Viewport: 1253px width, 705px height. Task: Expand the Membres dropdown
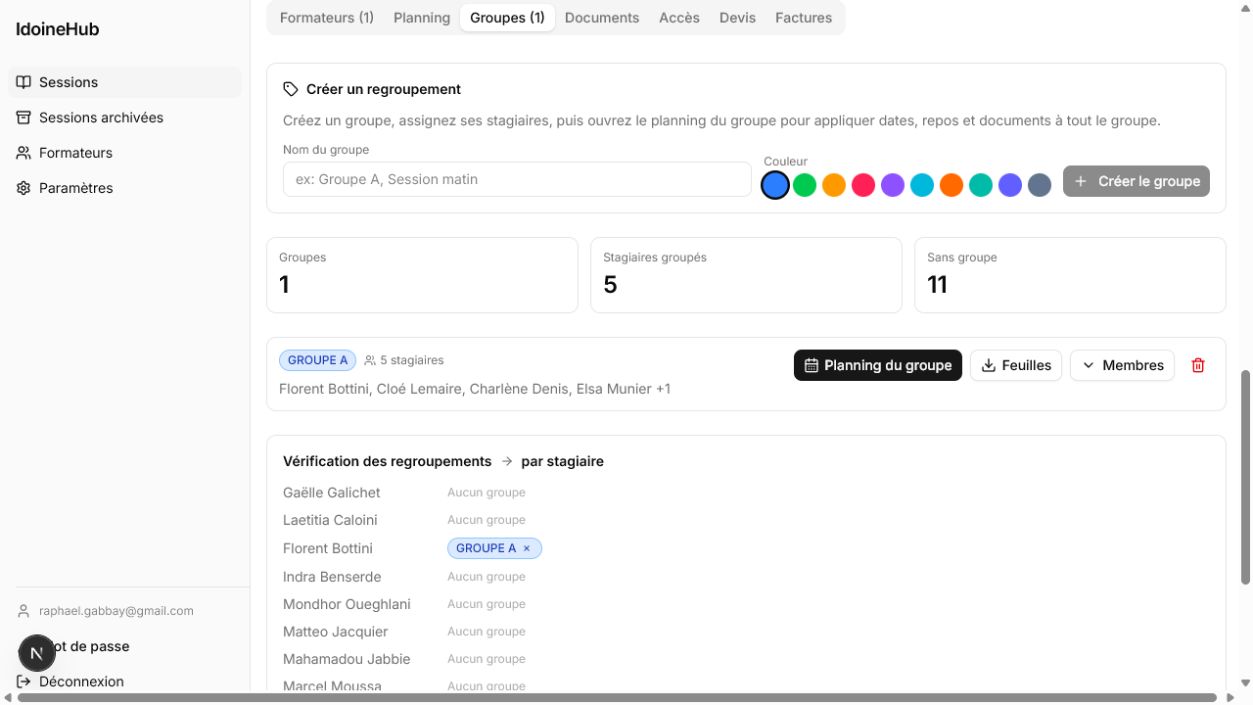[1122, 365]
